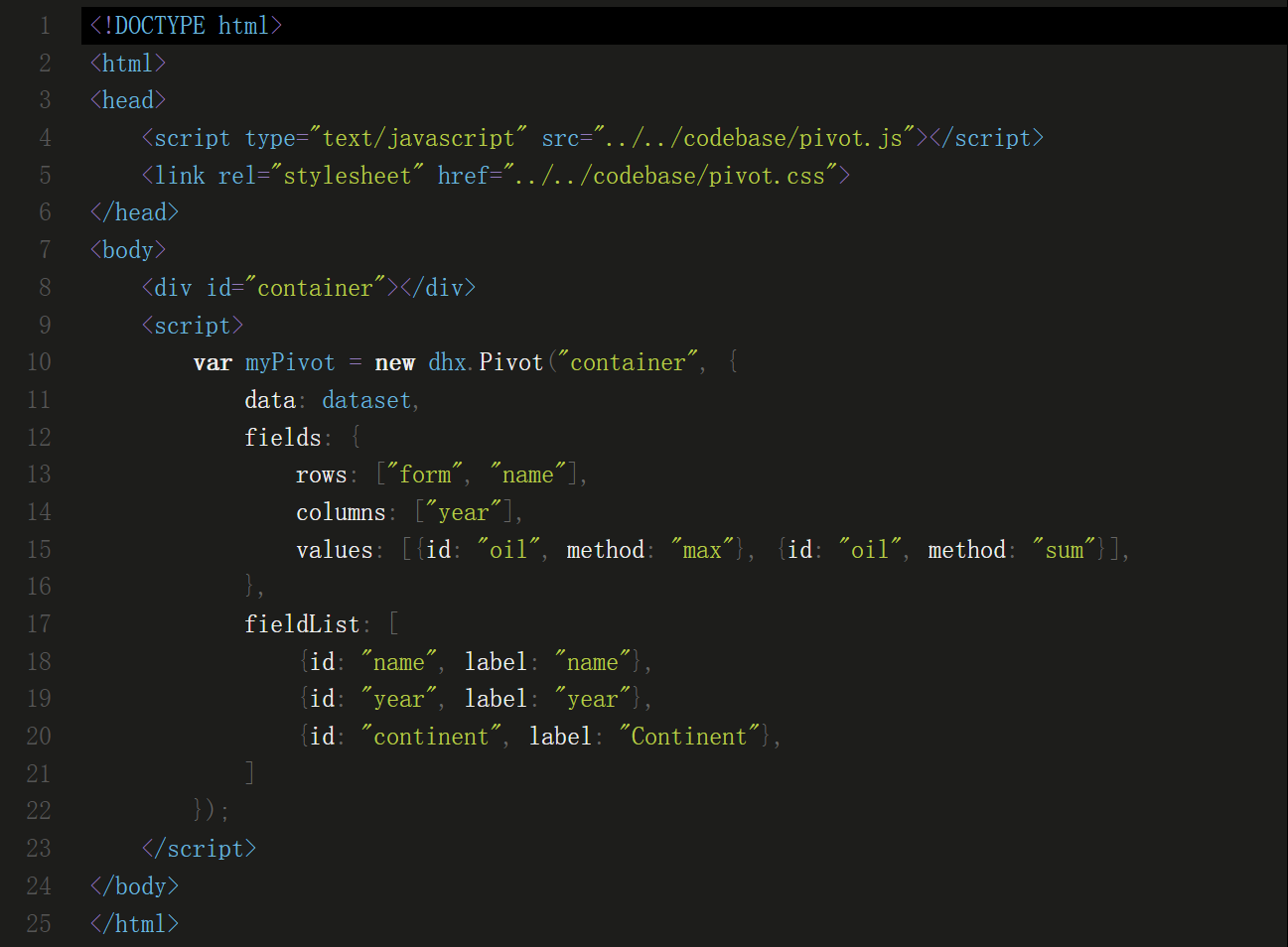Screen dimensions: 1288x947
Task: Click line number 25 in the gutter
Action: [39, 924]
